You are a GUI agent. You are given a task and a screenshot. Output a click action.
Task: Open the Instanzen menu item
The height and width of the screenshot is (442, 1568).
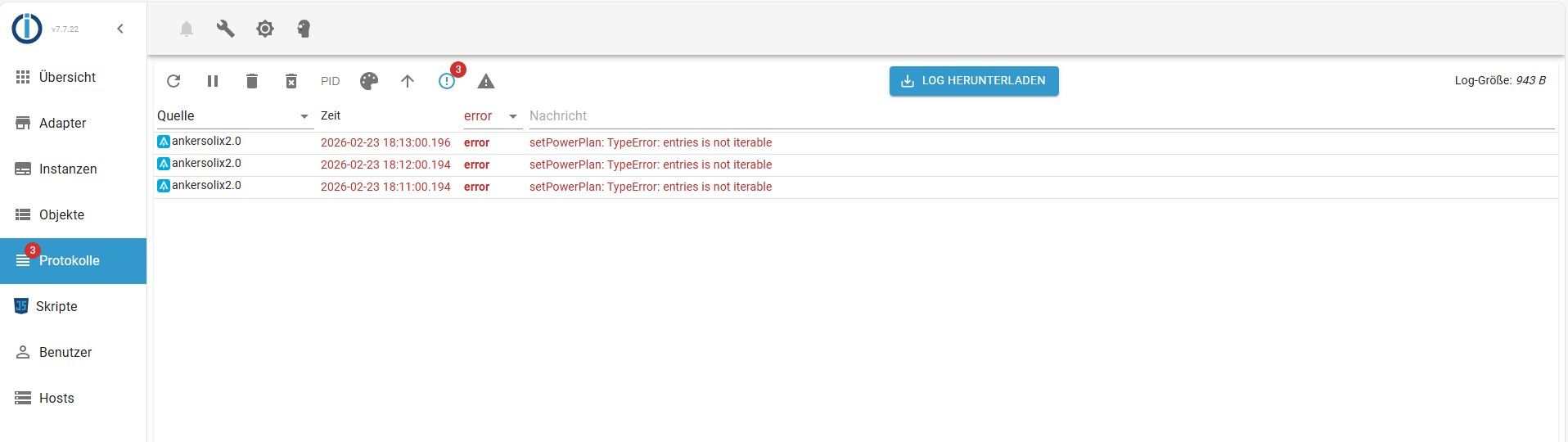pos(68,169)
